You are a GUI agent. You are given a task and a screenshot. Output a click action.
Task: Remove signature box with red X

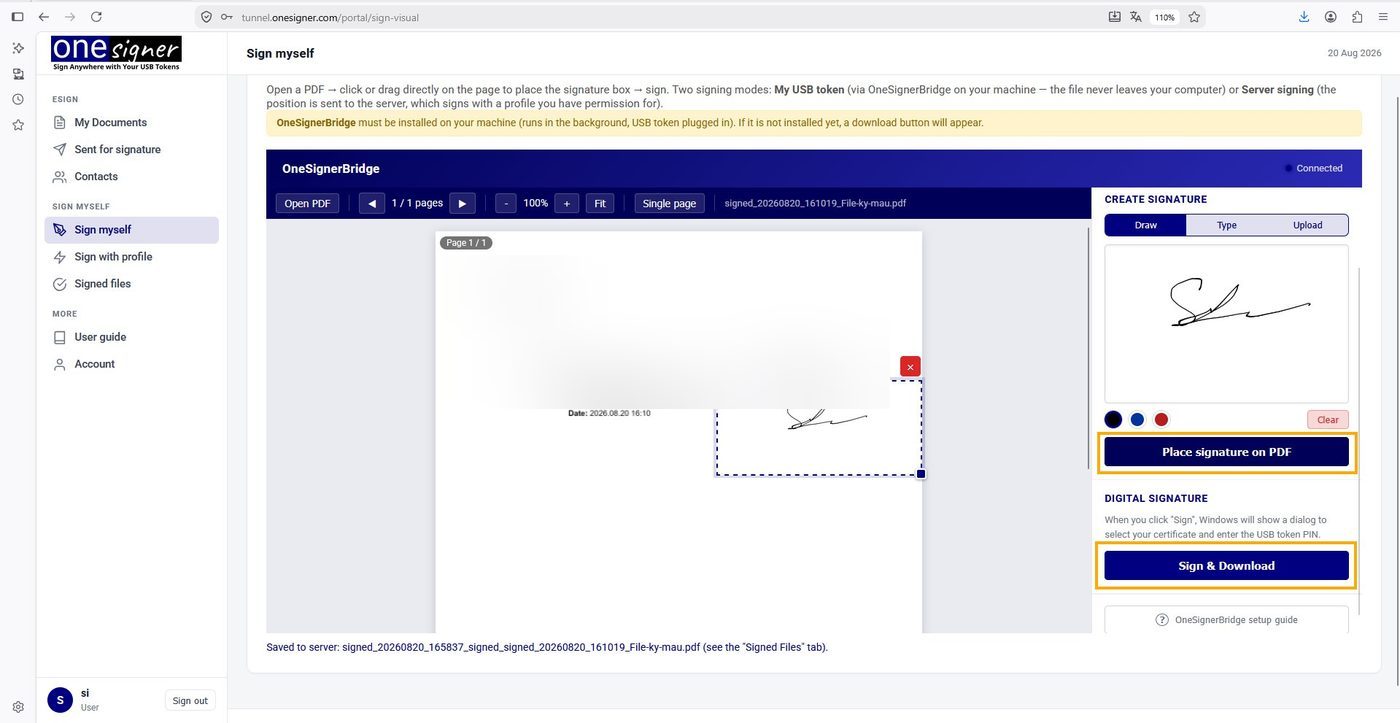click(910, 367)
